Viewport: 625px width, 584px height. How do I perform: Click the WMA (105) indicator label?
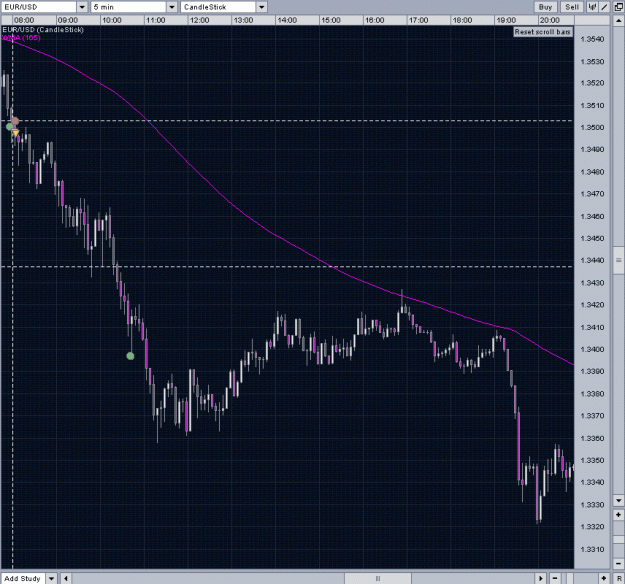click(x=22, y=38)
